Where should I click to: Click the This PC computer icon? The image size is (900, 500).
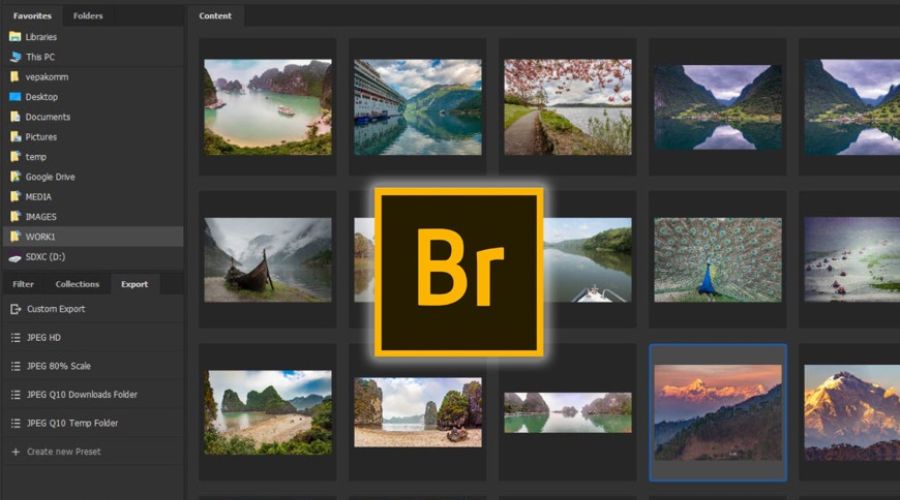click(x=15, y=57)
